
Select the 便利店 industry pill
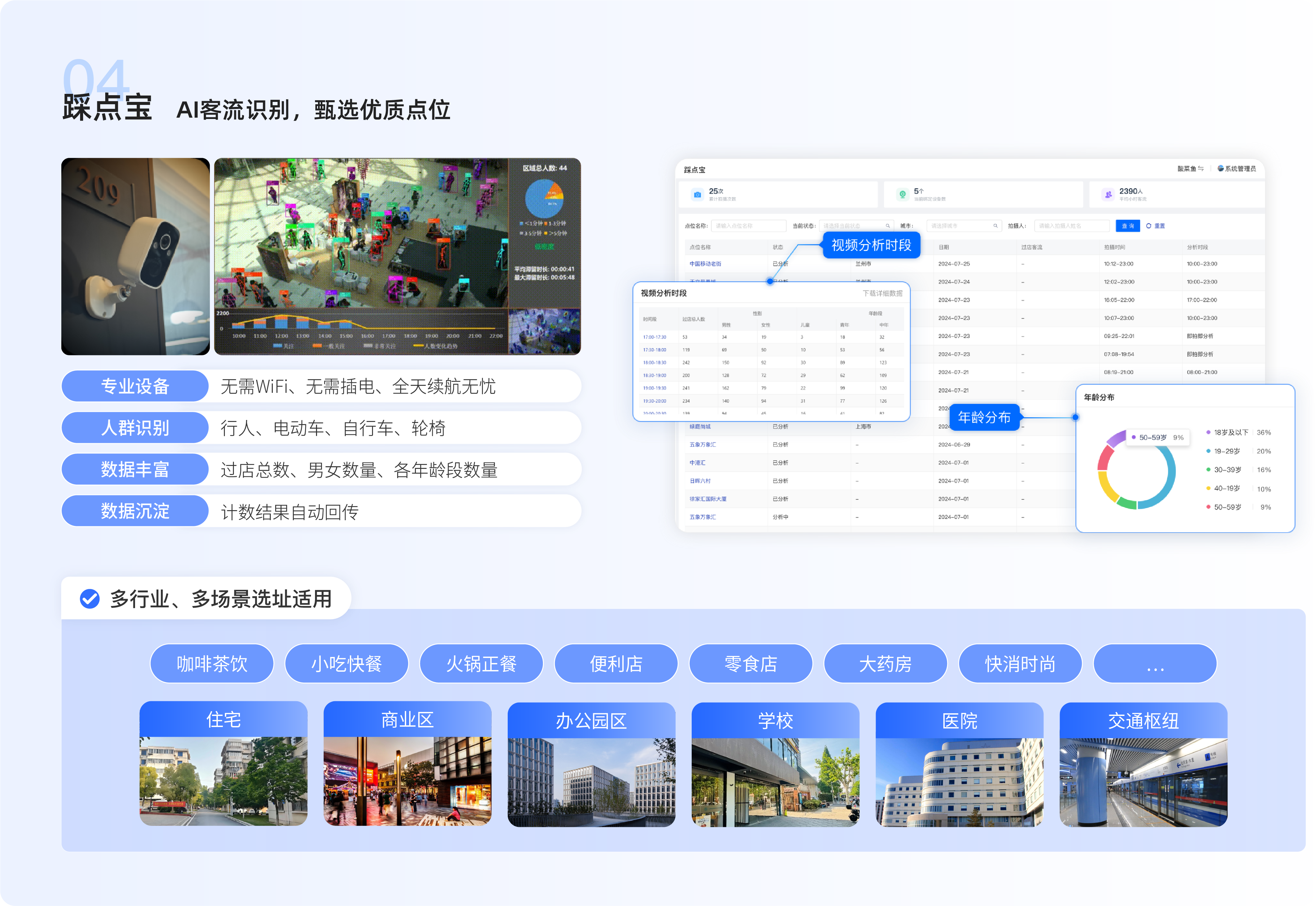tap(616, 664)
